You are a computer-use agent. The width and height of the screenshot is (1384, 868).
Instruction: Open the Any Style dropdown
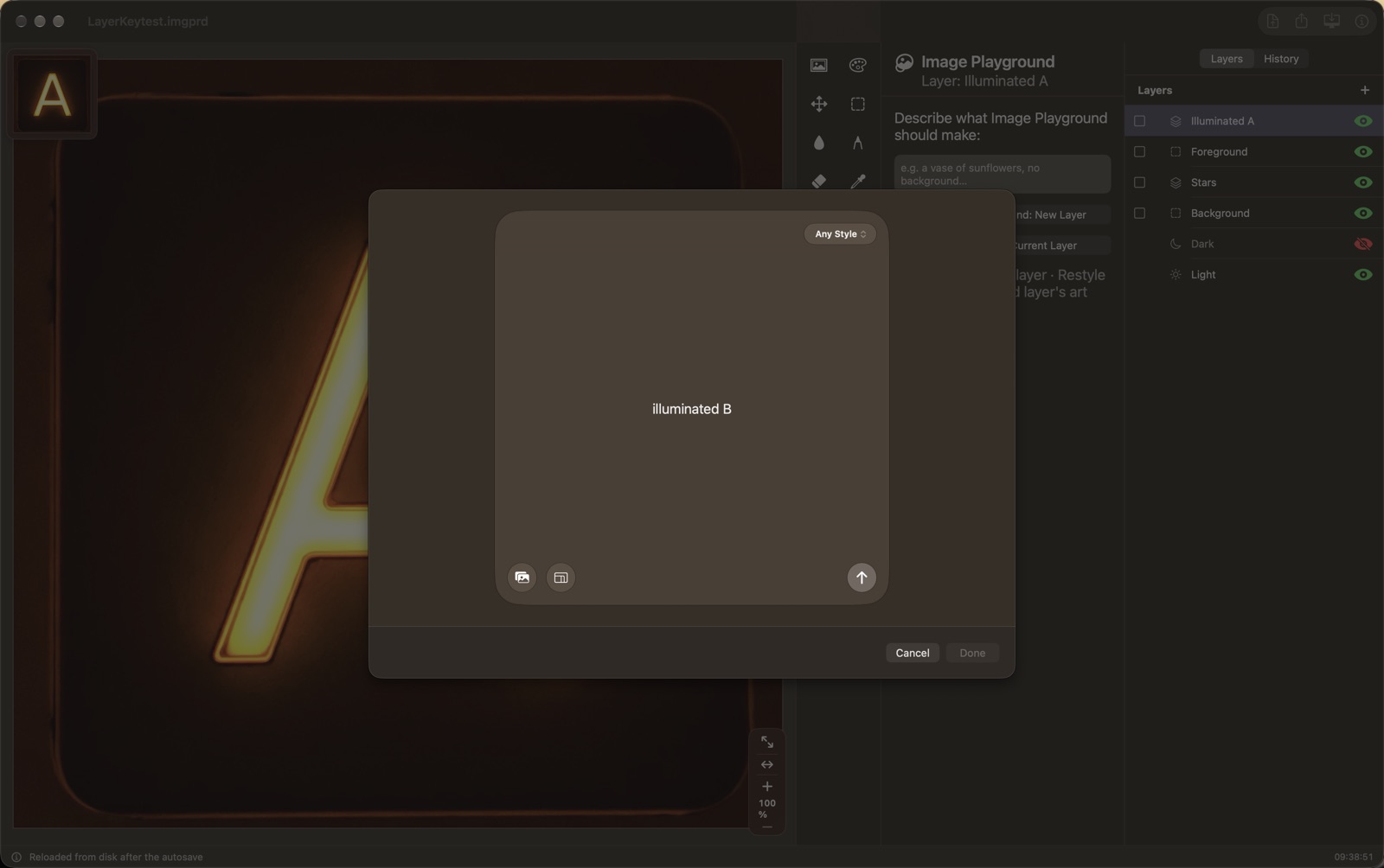840,234
